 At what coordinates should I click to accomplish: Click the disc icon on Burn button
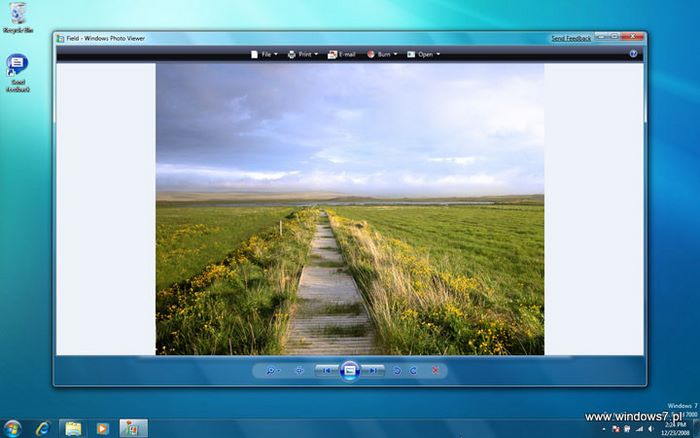[371, 54]
